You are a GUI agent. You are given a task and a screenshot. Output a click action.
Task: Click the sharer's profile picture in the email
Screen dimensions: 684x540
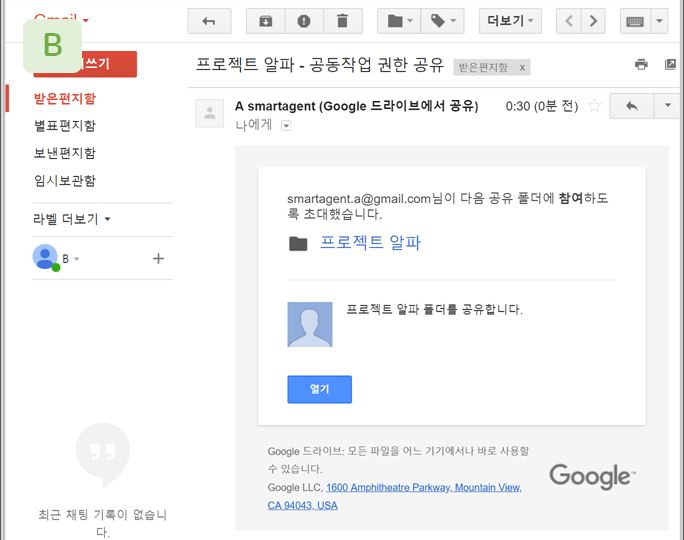310,325
